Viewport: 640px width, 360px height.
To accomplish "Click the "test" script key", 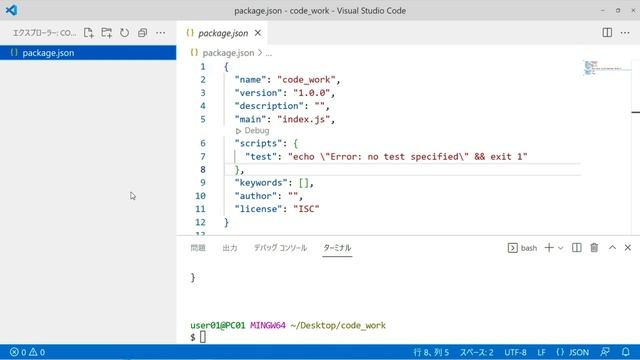I will point(261,157).
